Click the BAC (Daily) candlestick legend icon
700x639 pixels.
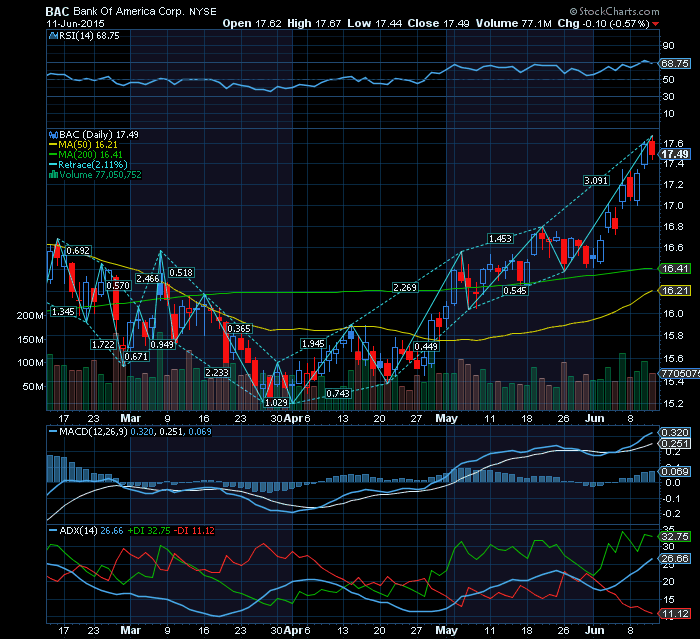coord(53,134)
